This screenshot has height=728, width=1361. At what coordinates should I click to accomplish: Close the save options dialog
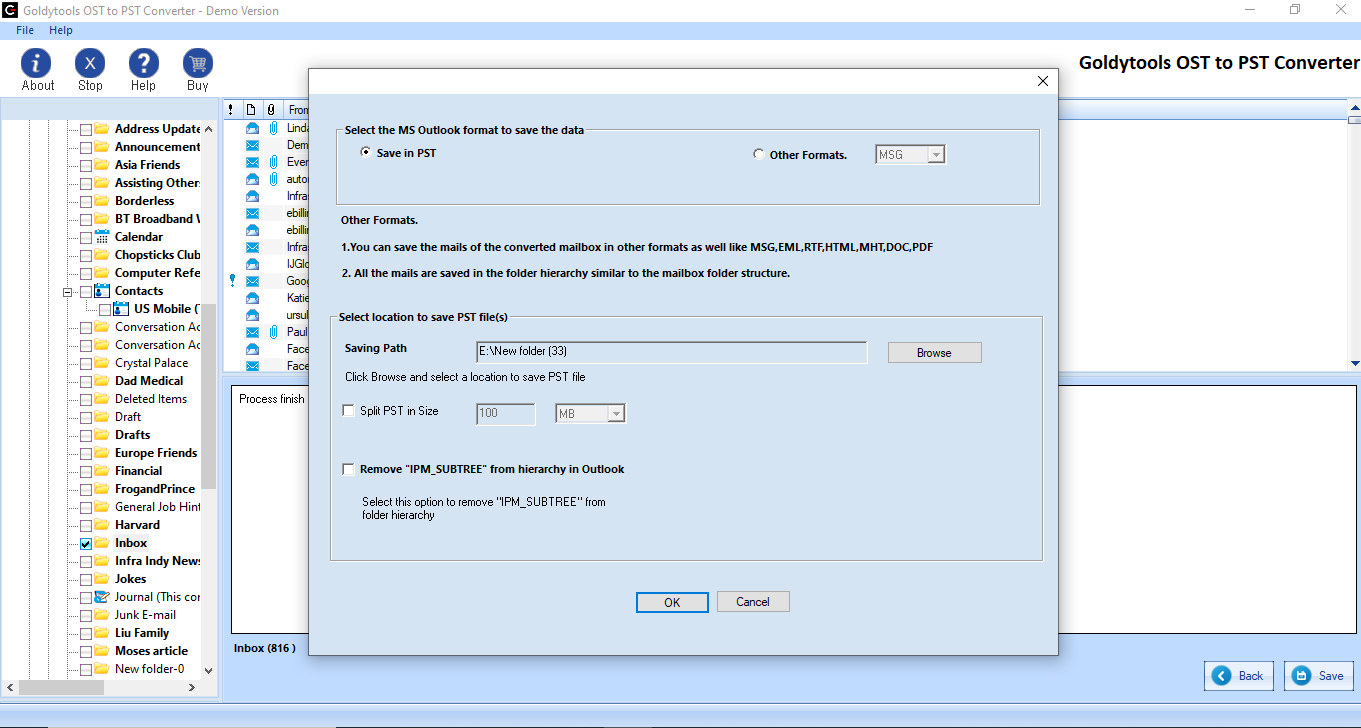click(1042, 81)
